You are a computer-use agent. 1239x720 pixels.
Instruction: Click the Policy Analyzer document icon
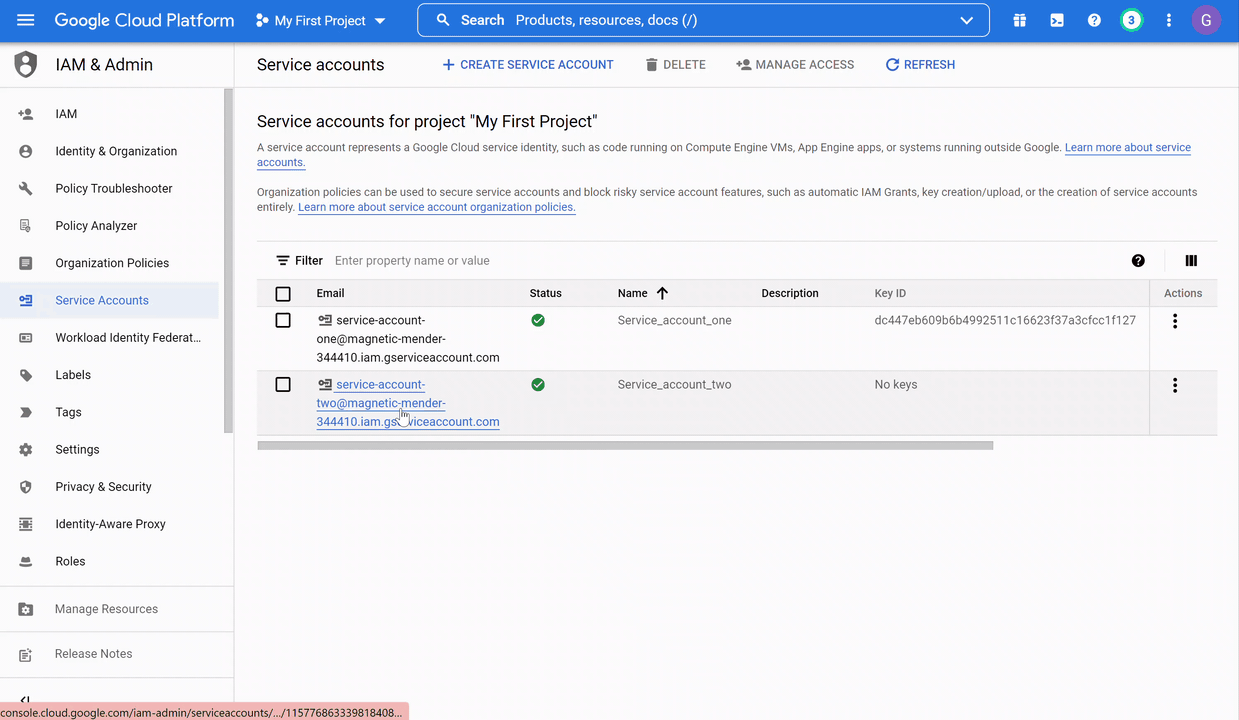tap(26, 226)
